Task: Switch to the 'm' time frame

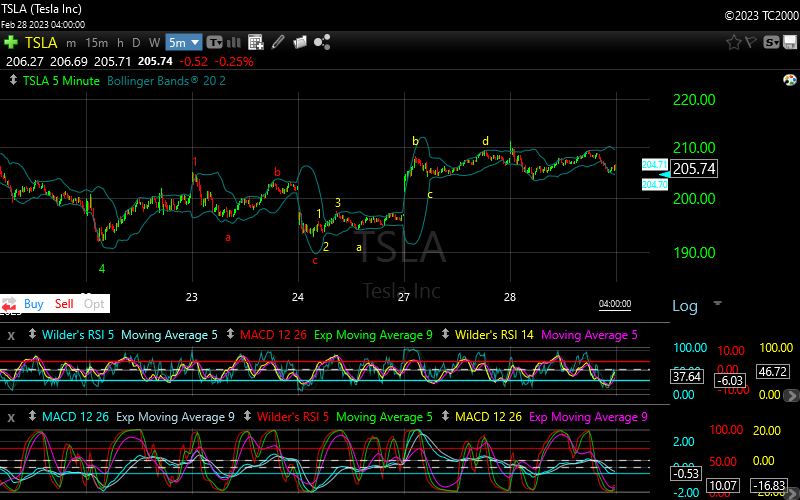Action: pyautogui.click(x=71, y=43)
